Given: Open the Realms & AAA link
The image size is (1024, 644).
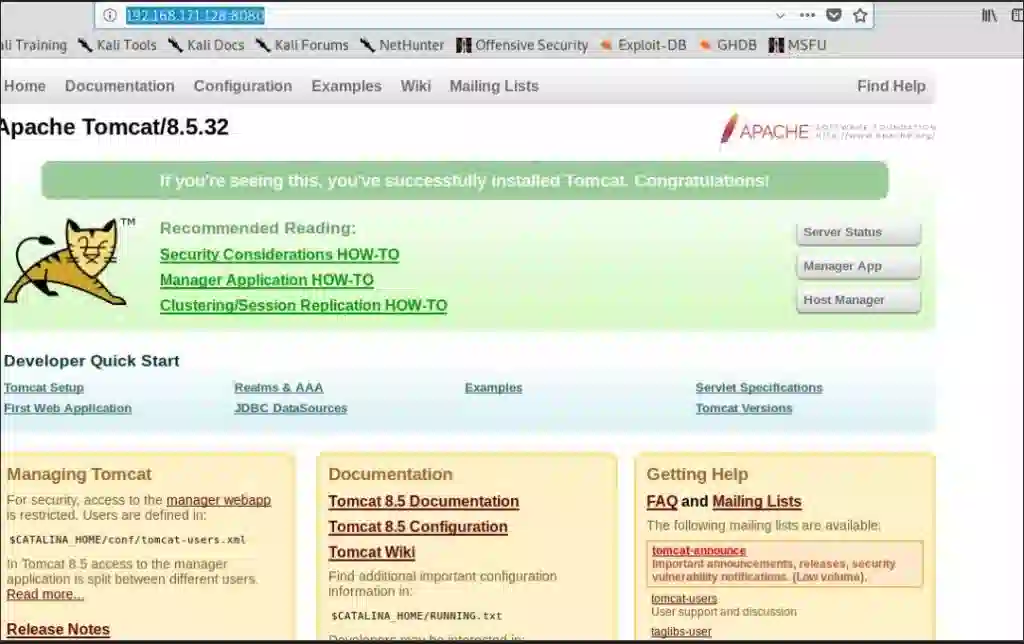Looking at the screenshot, I should tap(279, 388).
